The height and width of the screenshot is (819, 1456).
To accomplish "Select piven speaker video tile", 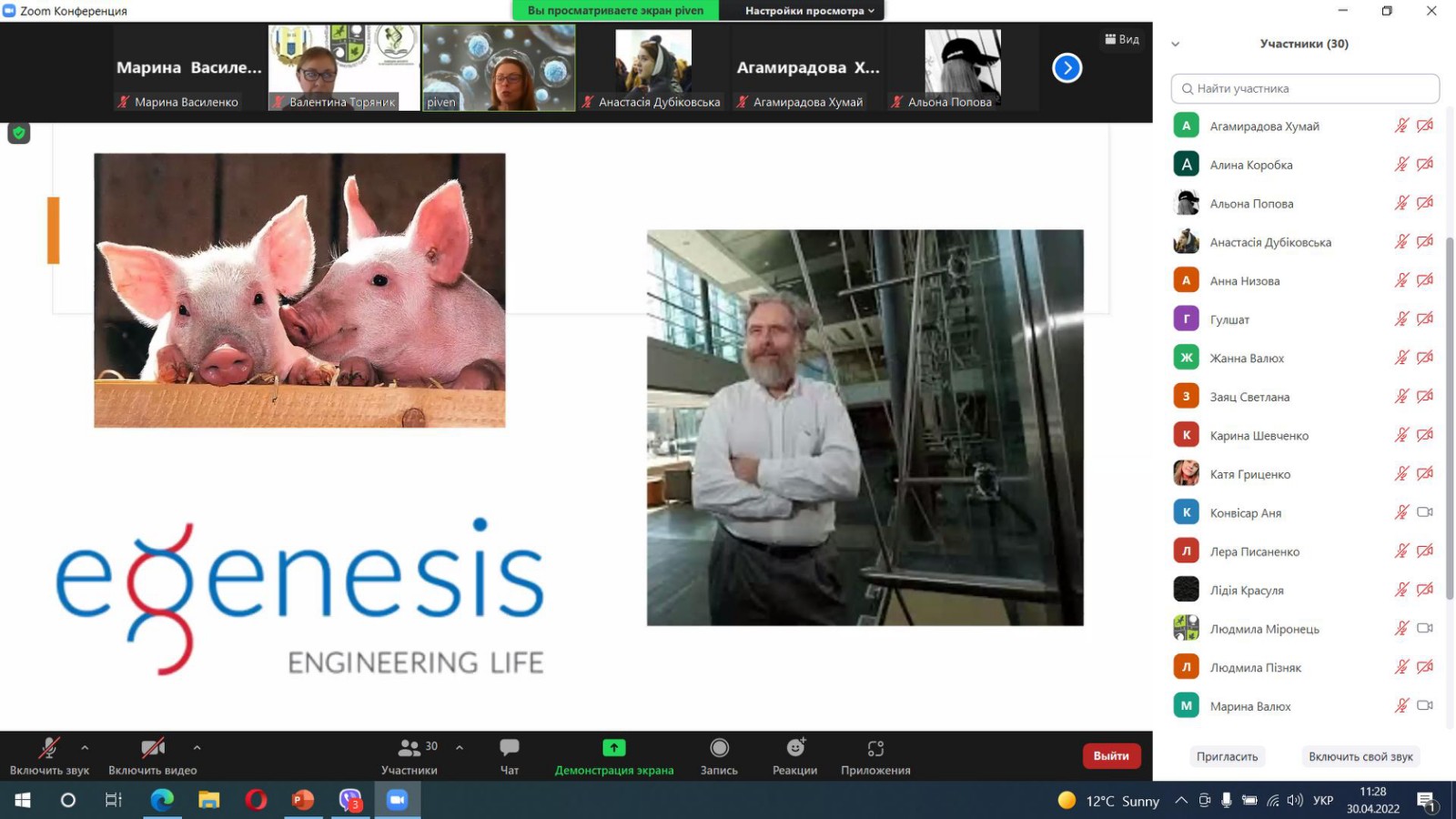I will pos(499,68).
